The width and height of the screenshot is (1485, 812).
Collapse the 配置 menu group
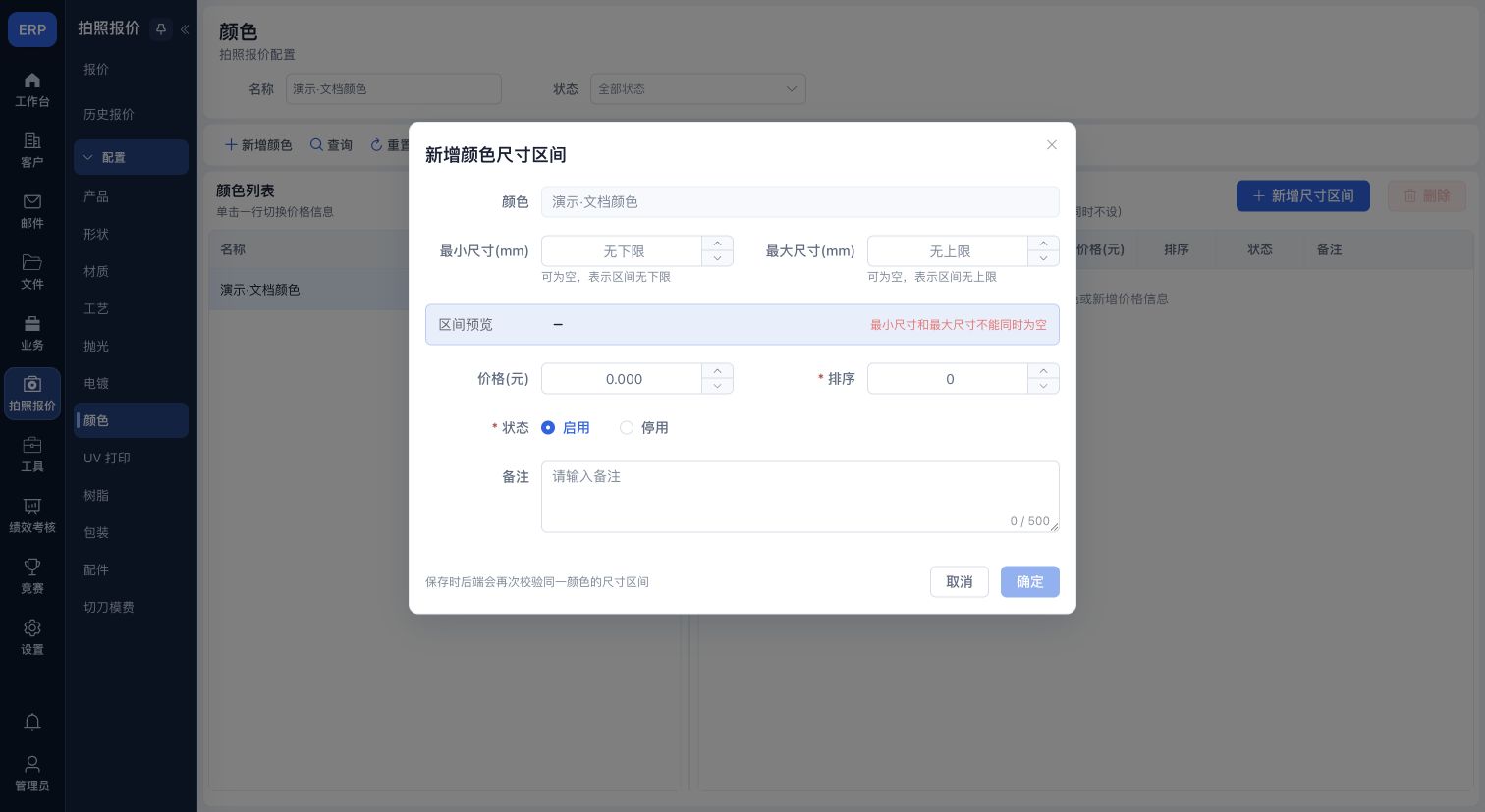[131, 157]
